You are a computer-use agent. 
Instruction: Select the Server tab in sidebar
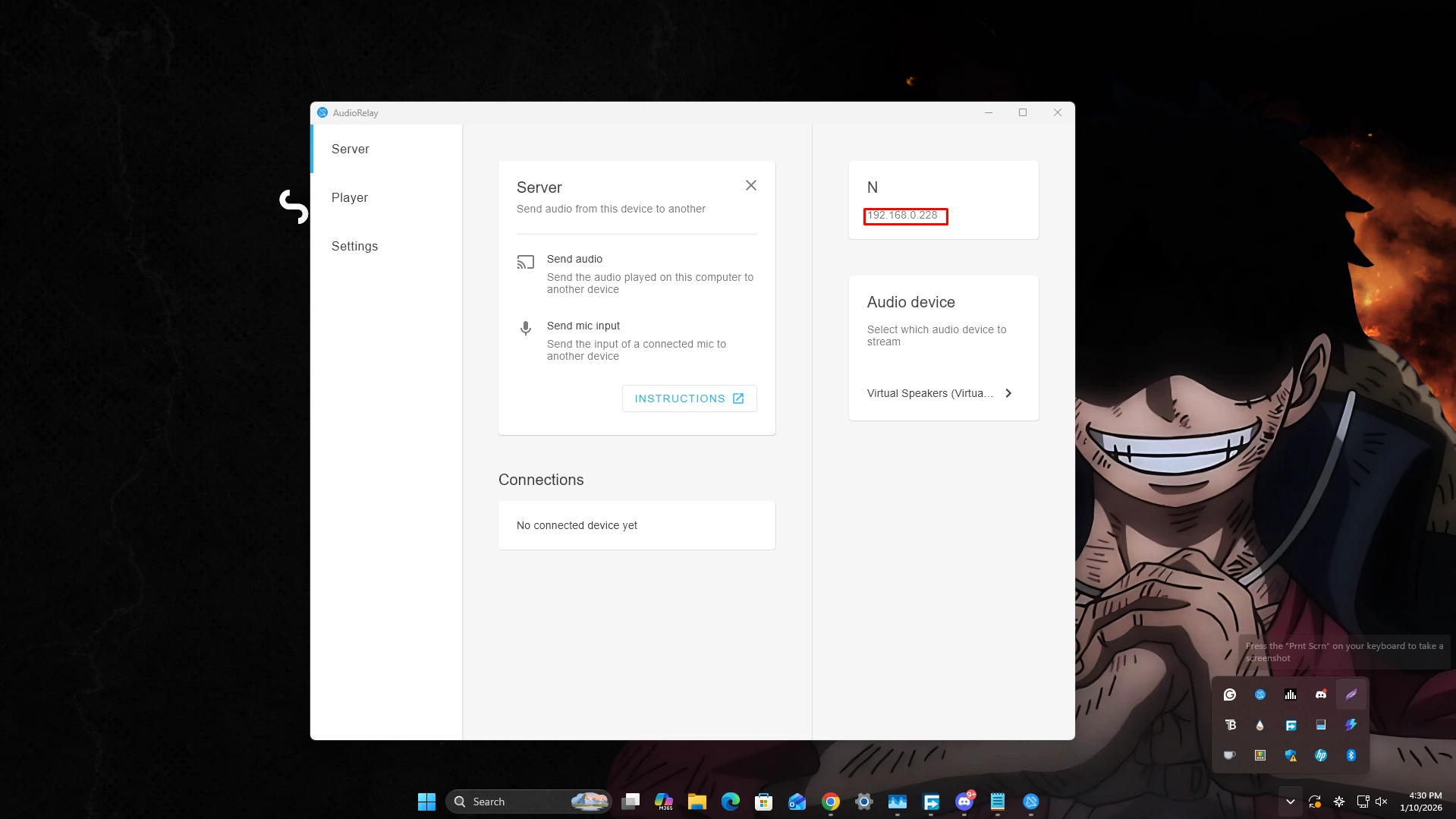(350, 149)
